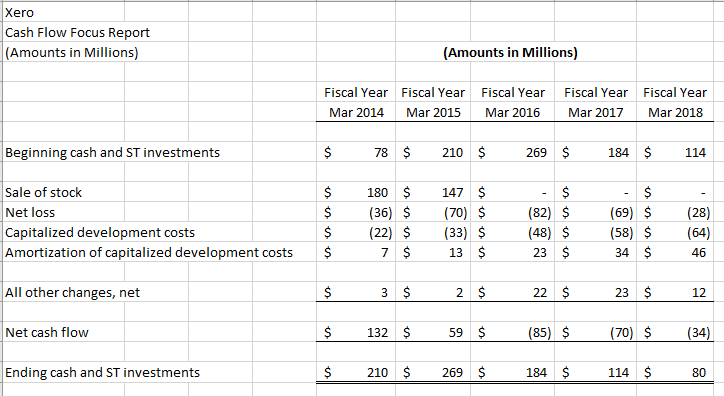Click the 'Cash Flow Focus Report' cell
724x396 pixels.
(x=78, y=32)
